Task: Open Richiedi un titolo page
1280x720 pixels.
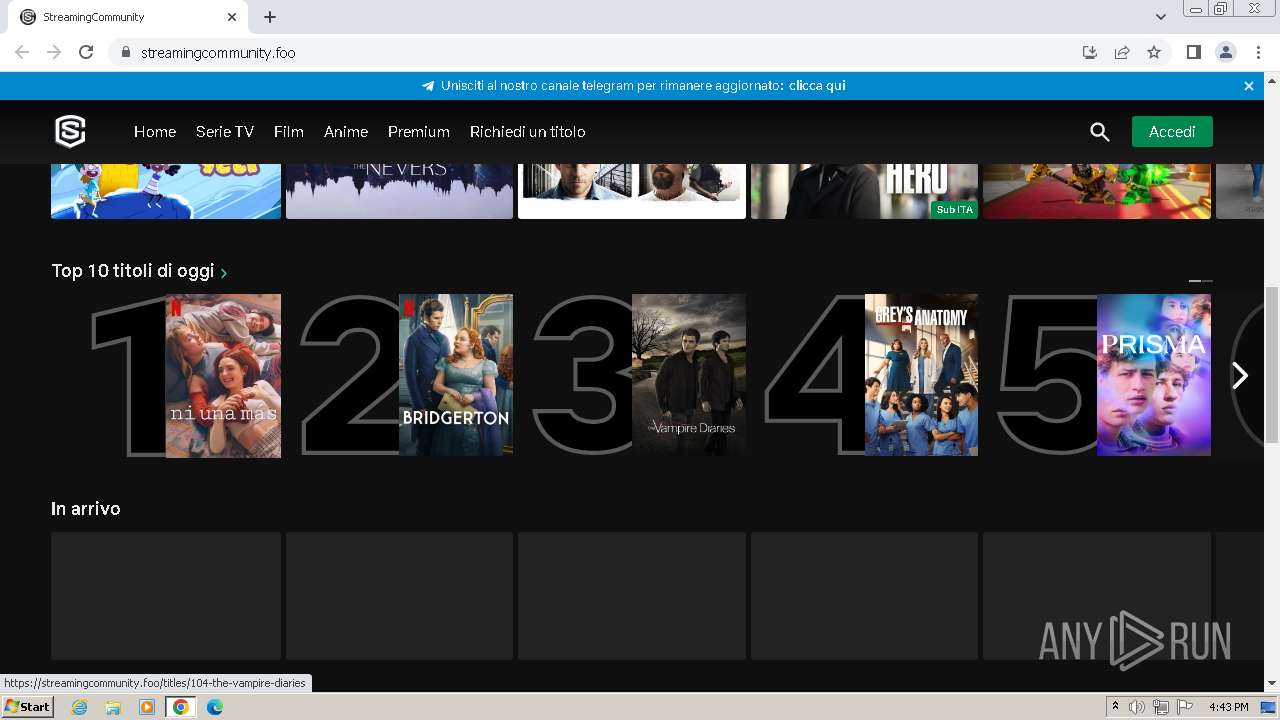Action: (528, 132)
